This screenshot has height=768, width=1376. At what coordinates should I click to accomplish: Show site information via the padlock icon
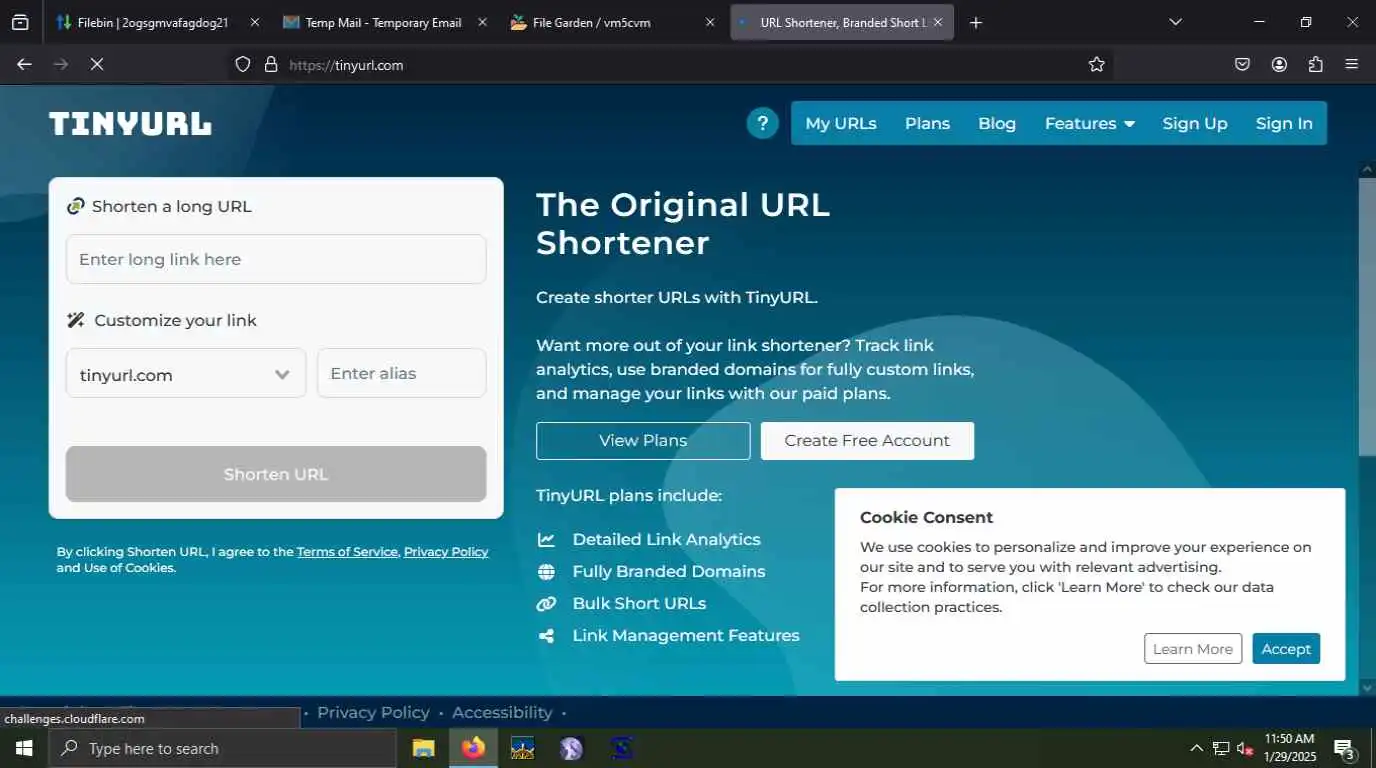pyautogui.click(x=270, y=64)
